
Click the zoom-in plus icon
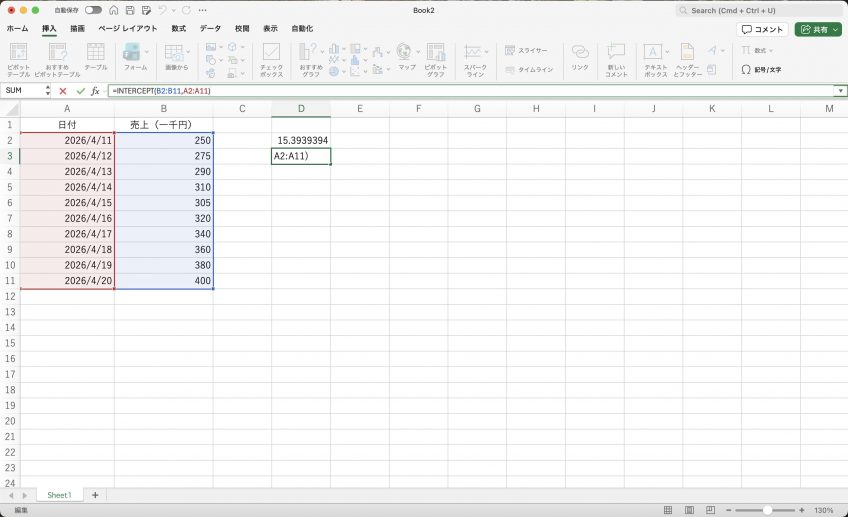801,510
